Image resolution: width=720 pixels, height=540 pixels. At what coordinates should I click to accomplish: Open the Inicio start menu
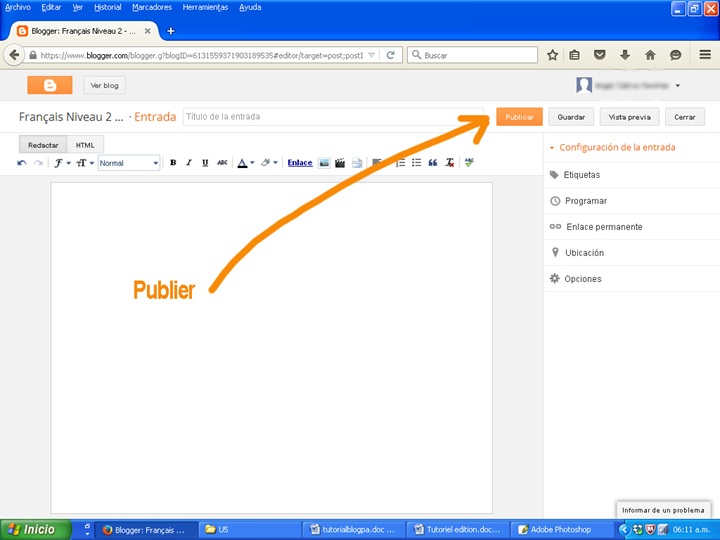point(35,529)
